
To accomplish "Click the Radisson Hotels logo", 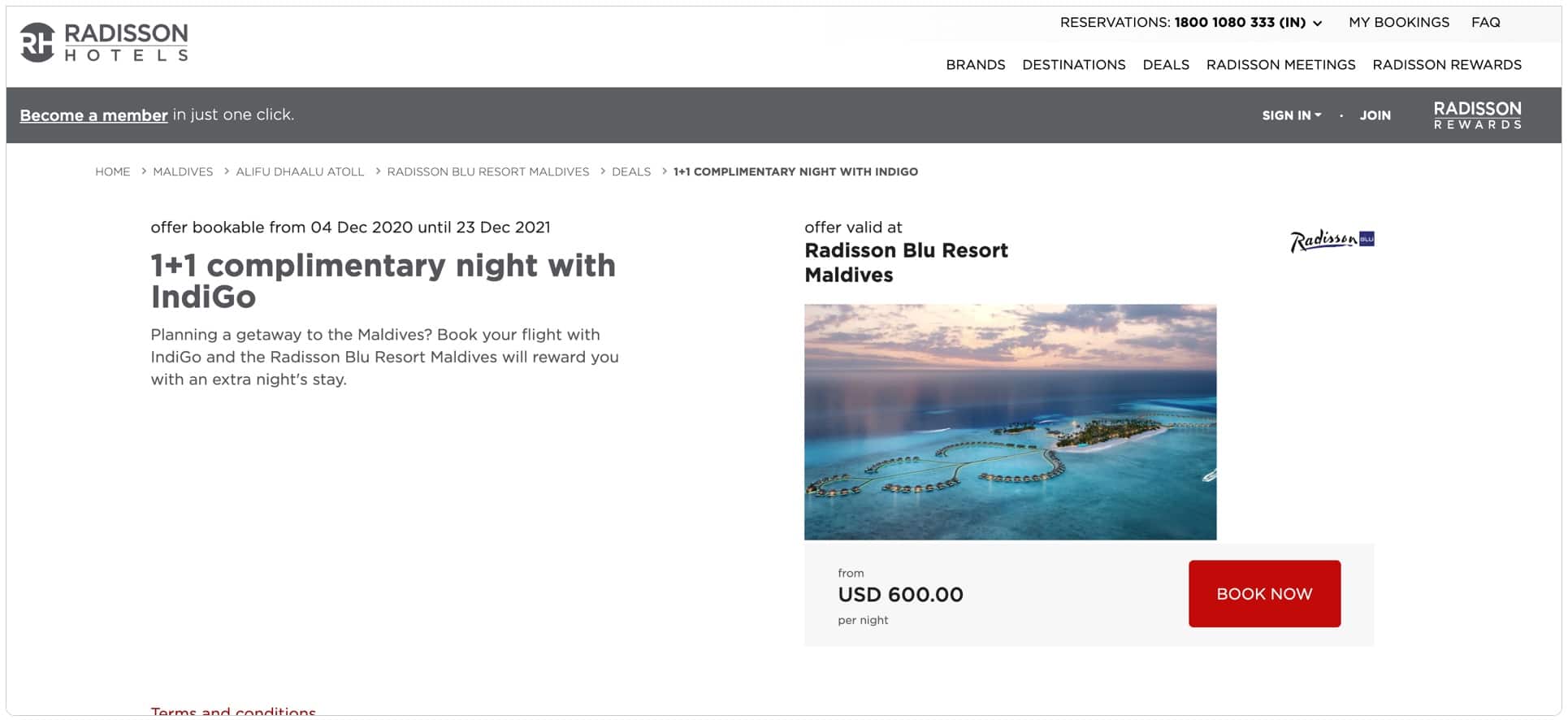I will click(x=104, y=42).
